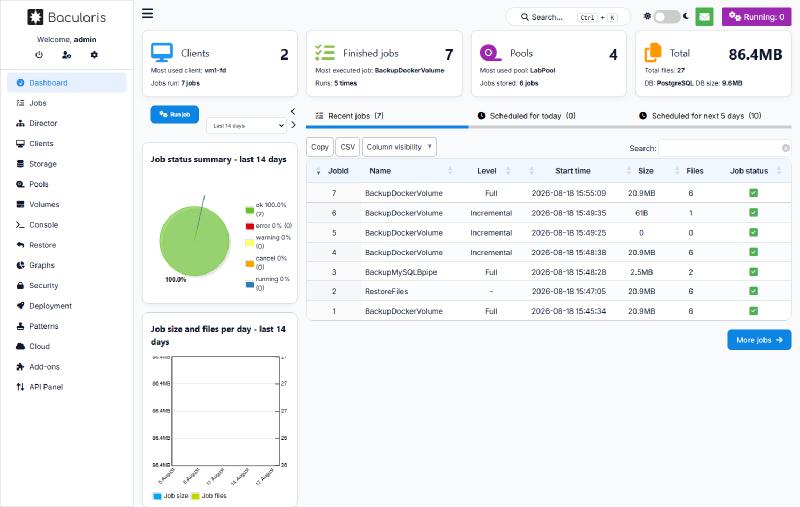This screenshot has height=507, width=800.
Task: Click the Patterns stamp icon
Action: [20, 326]
